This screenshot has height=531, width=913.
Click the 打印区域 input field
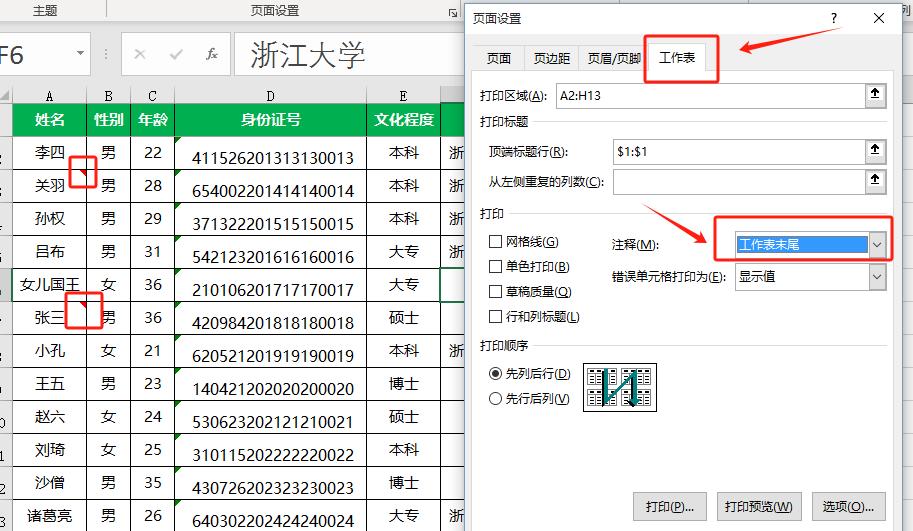click(710, 96)
